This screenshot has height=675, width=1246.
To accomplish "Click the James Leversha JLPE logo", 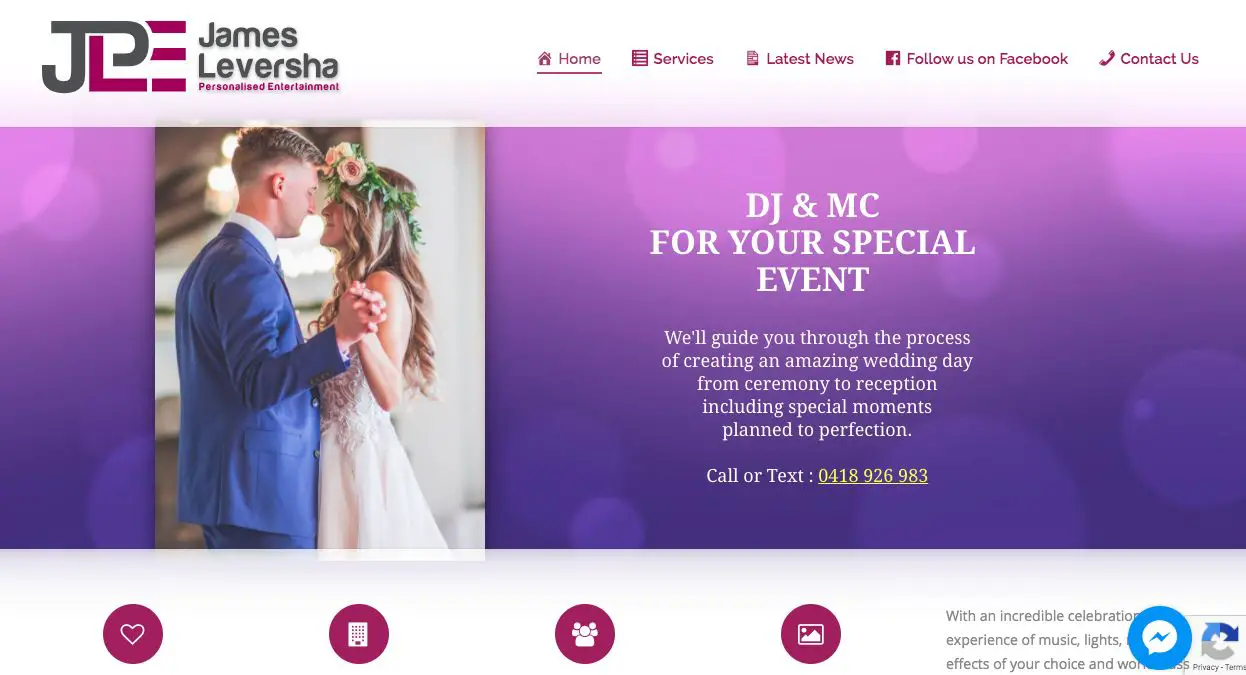I will pos(191,57).
